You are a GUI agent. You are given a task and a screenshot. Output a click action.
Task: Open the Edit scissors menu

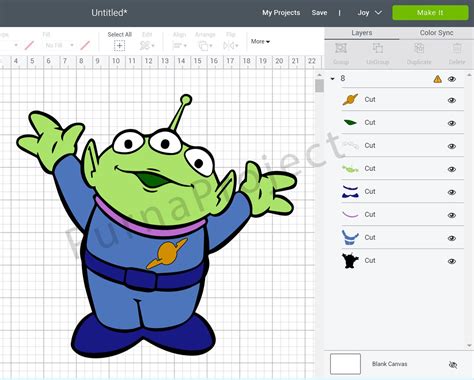point(147,46)
